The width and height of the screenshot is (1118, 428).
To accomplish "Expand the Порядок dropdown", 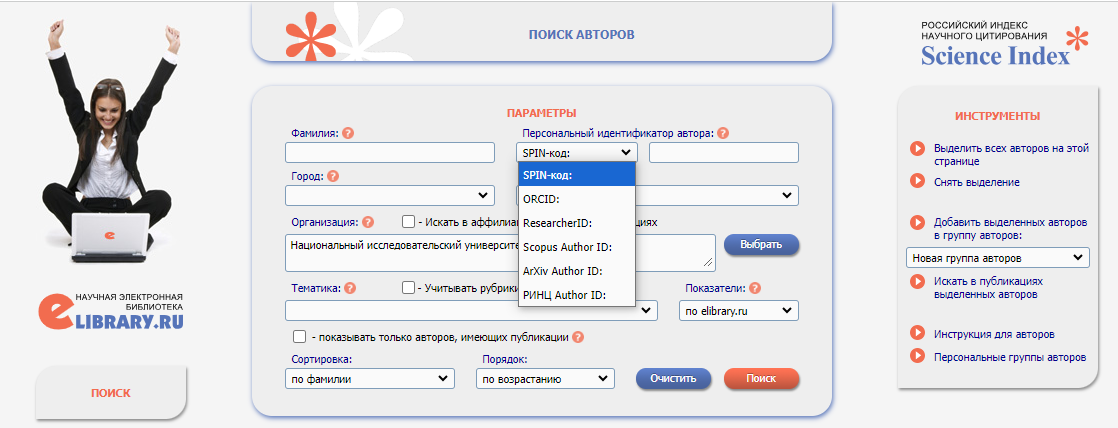I will [x=545, y=379].
